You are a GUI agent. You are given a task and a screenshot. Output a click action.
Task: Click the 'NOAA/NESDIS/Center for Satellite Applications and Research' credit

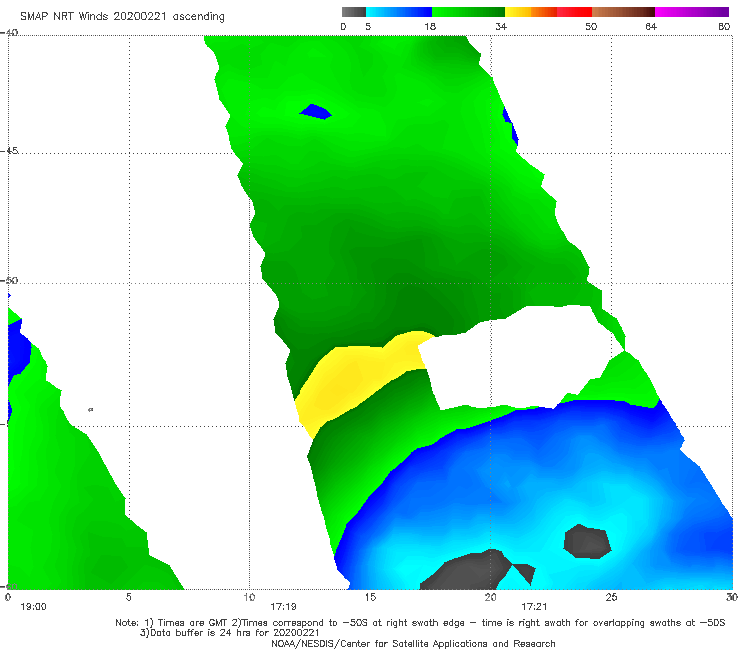pyautogui.click(x=413, y=643)
